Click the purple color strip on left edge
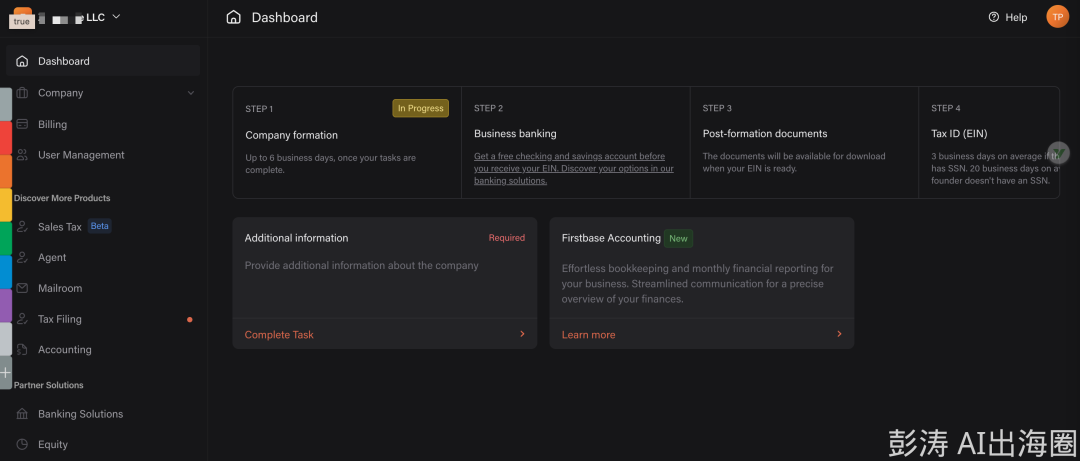The width and height of the screenshot is (1080, 461). (5, 305)
